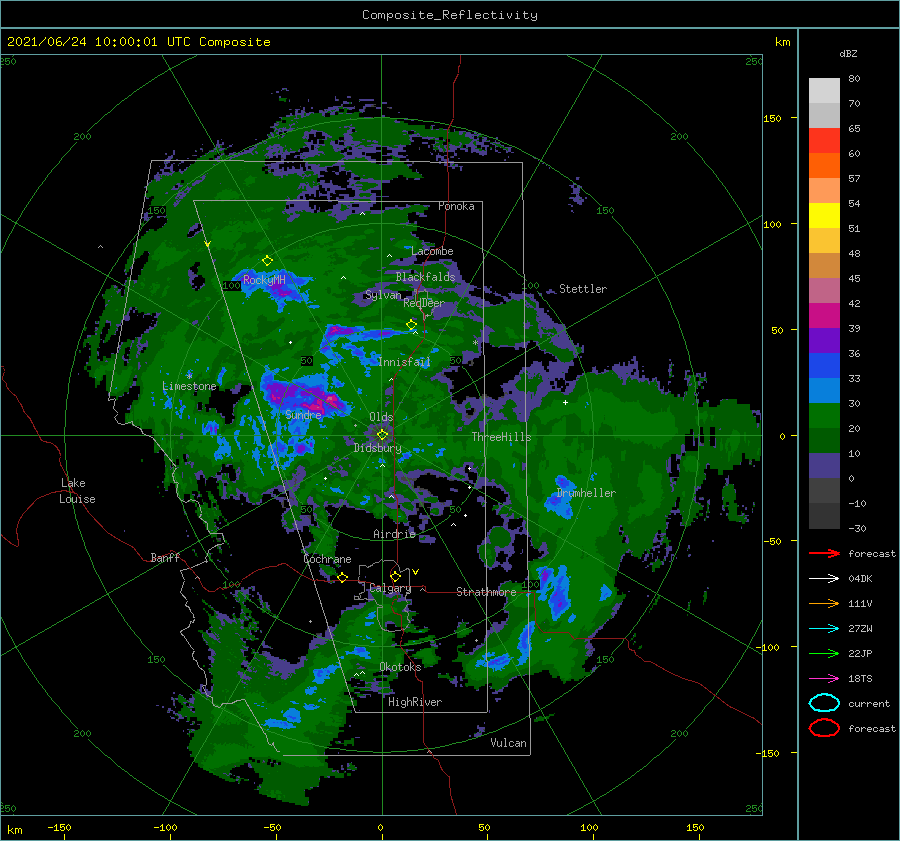The width and height of the screenshot is (900, 841).
Task: Click the yellow radar-center marker near Didsbury
Action: (382, 435)
